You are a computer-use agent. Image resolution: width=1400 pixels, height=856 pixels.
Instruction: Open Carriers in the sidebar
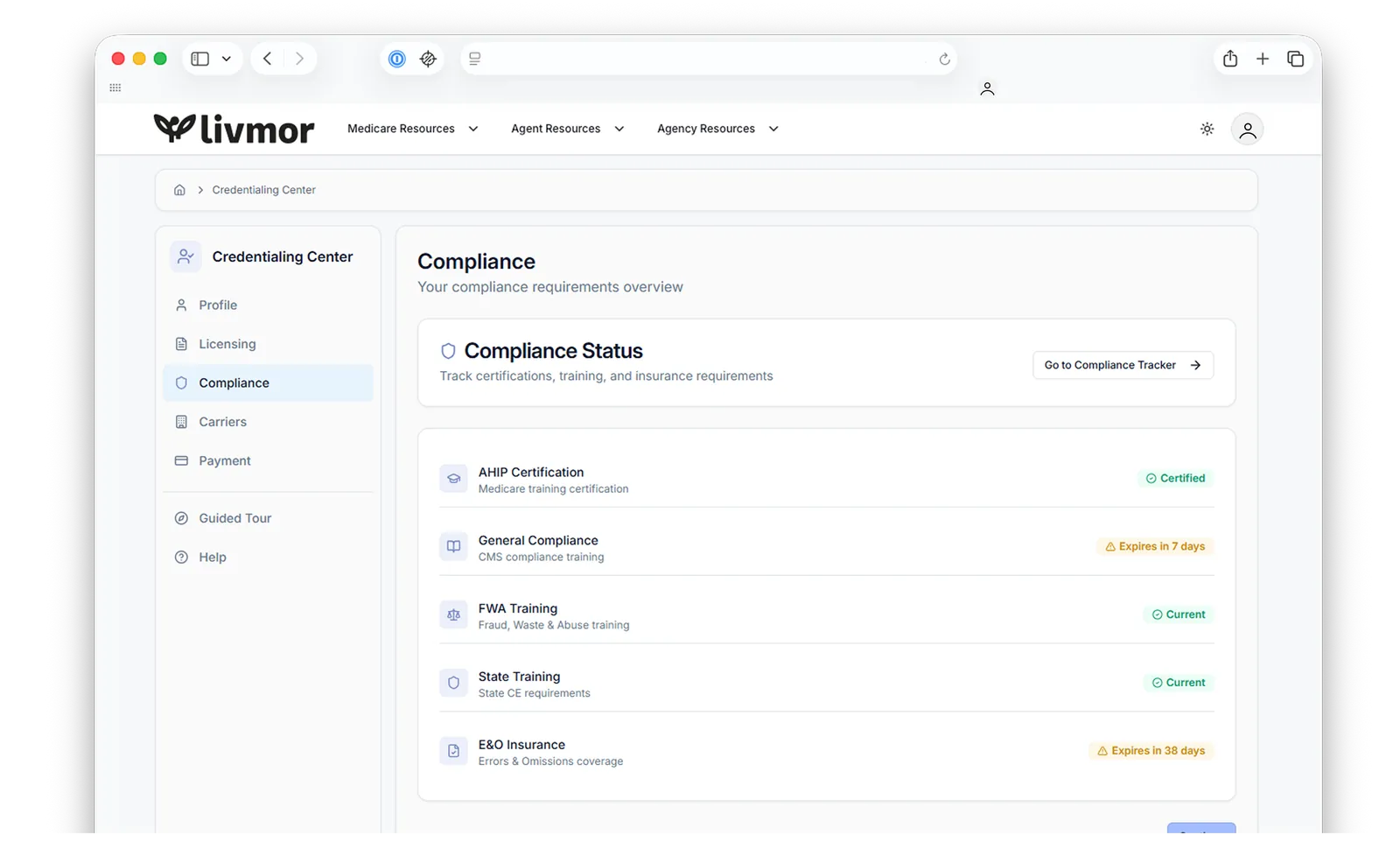click(268, 422)
